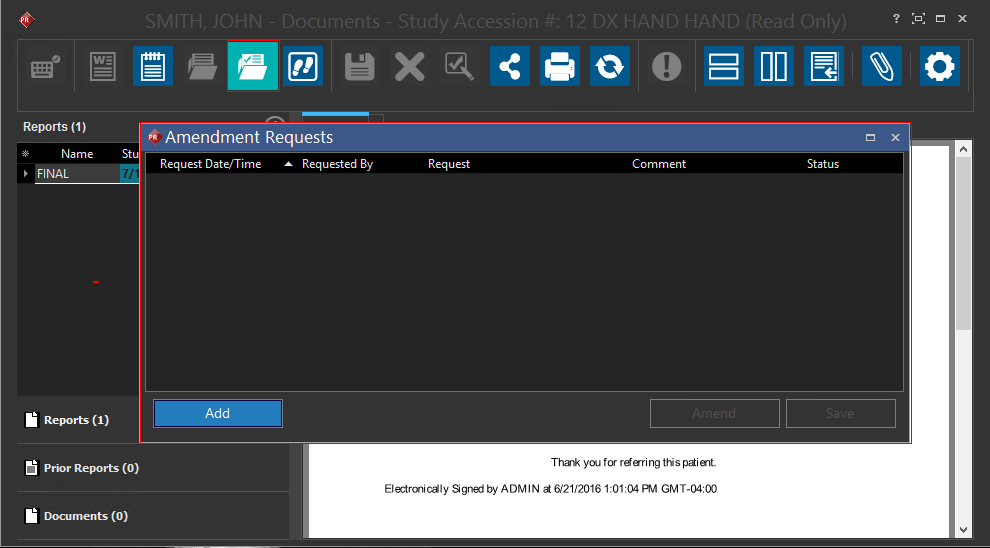Expand the FINAL report row arrow

click(26, 174)
